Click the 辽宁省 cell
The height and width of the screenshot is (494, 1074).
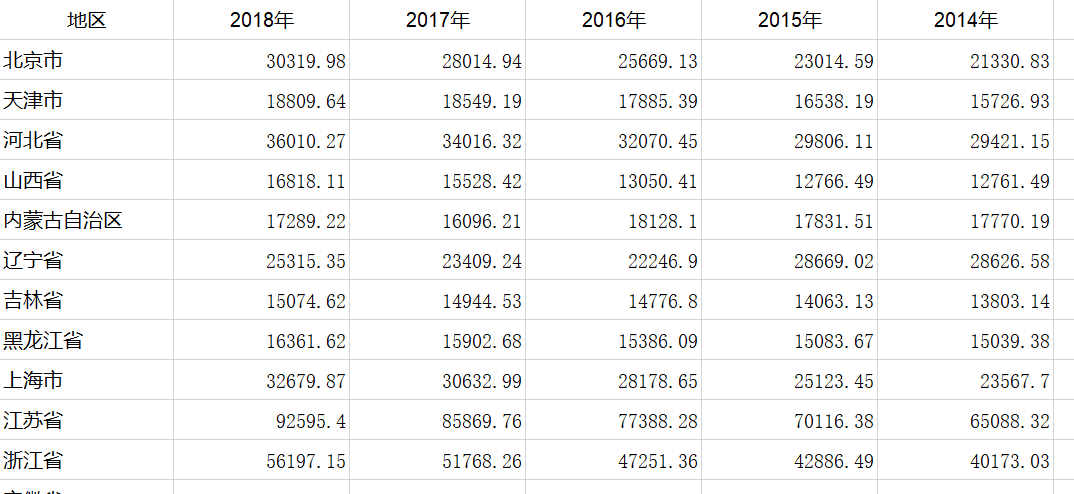click(x=34, y=261)
